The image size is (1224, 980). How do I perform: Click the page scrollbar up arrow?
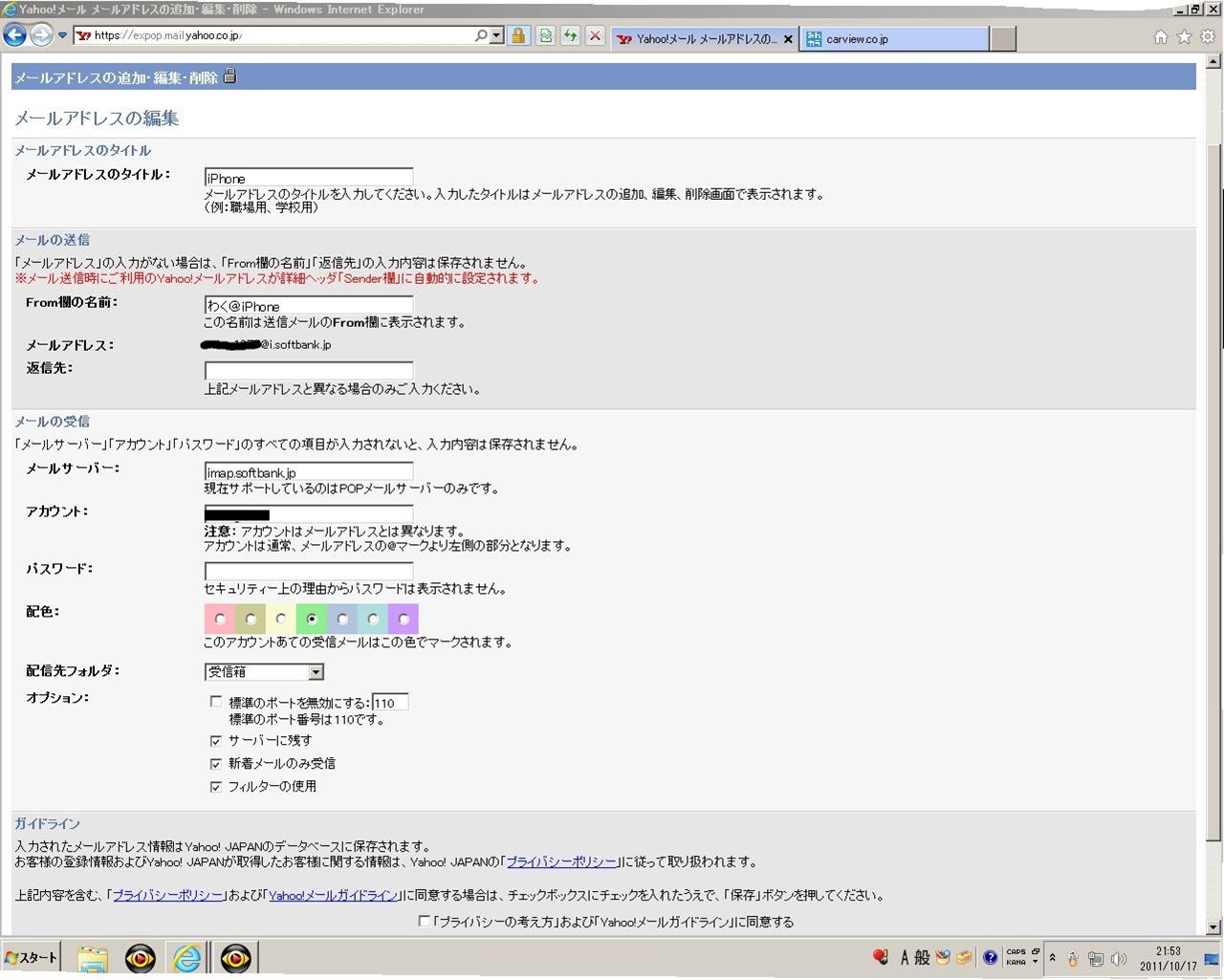[x=1213, y=63]
